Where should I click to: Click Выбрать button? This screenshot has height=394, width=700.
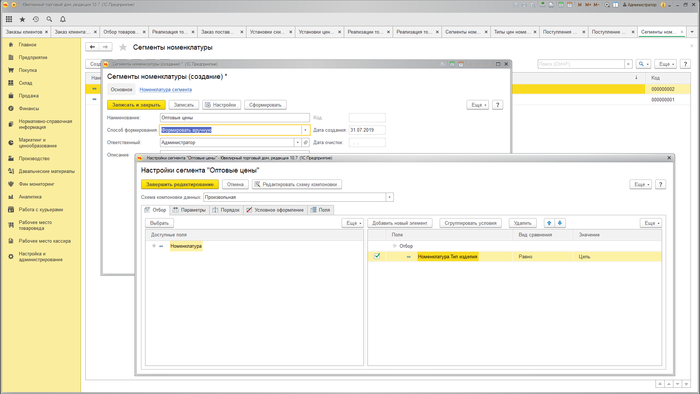tap(159, 223)
